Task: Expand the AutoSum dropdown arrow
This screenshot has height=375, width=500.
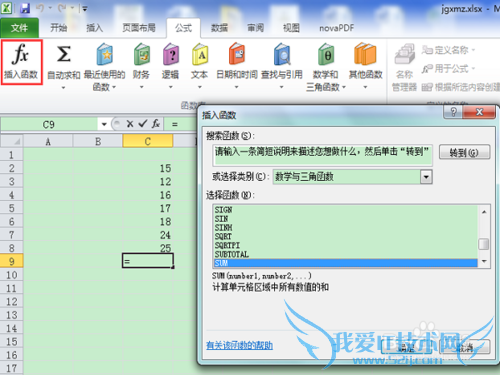Action: 63,87
